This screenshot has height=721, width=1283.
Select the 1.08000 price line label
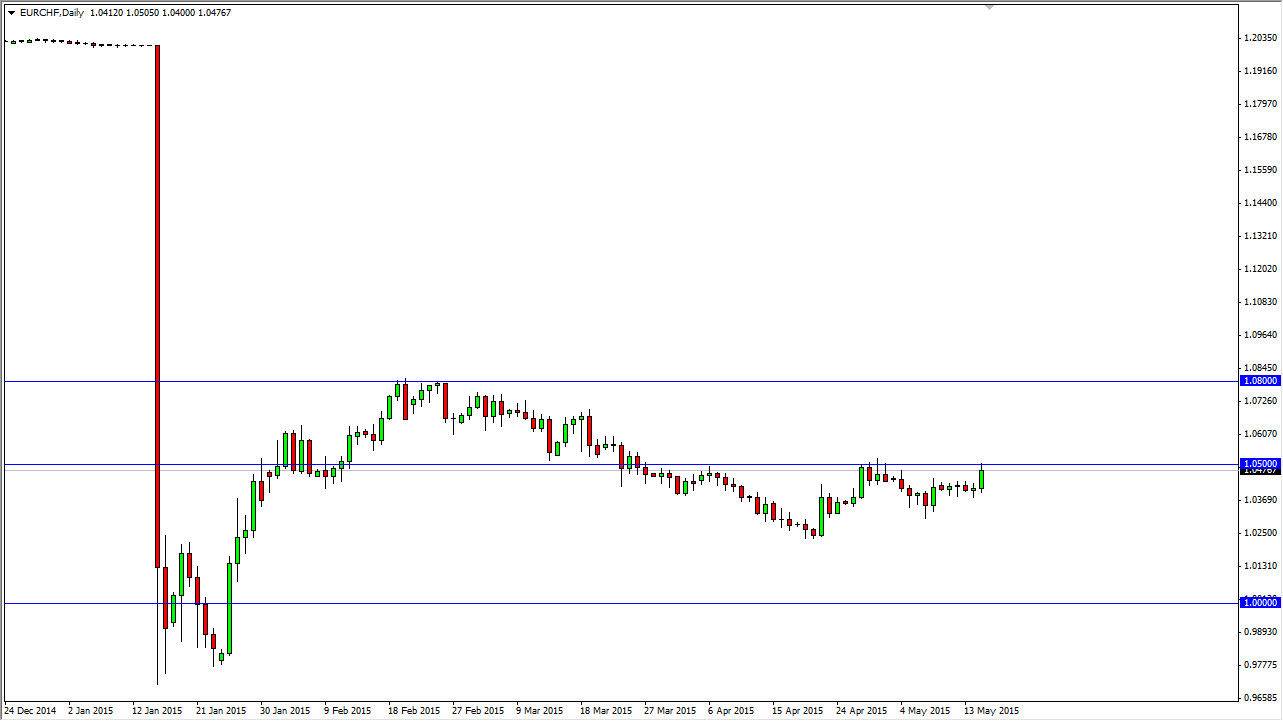tap(1258, 381)
